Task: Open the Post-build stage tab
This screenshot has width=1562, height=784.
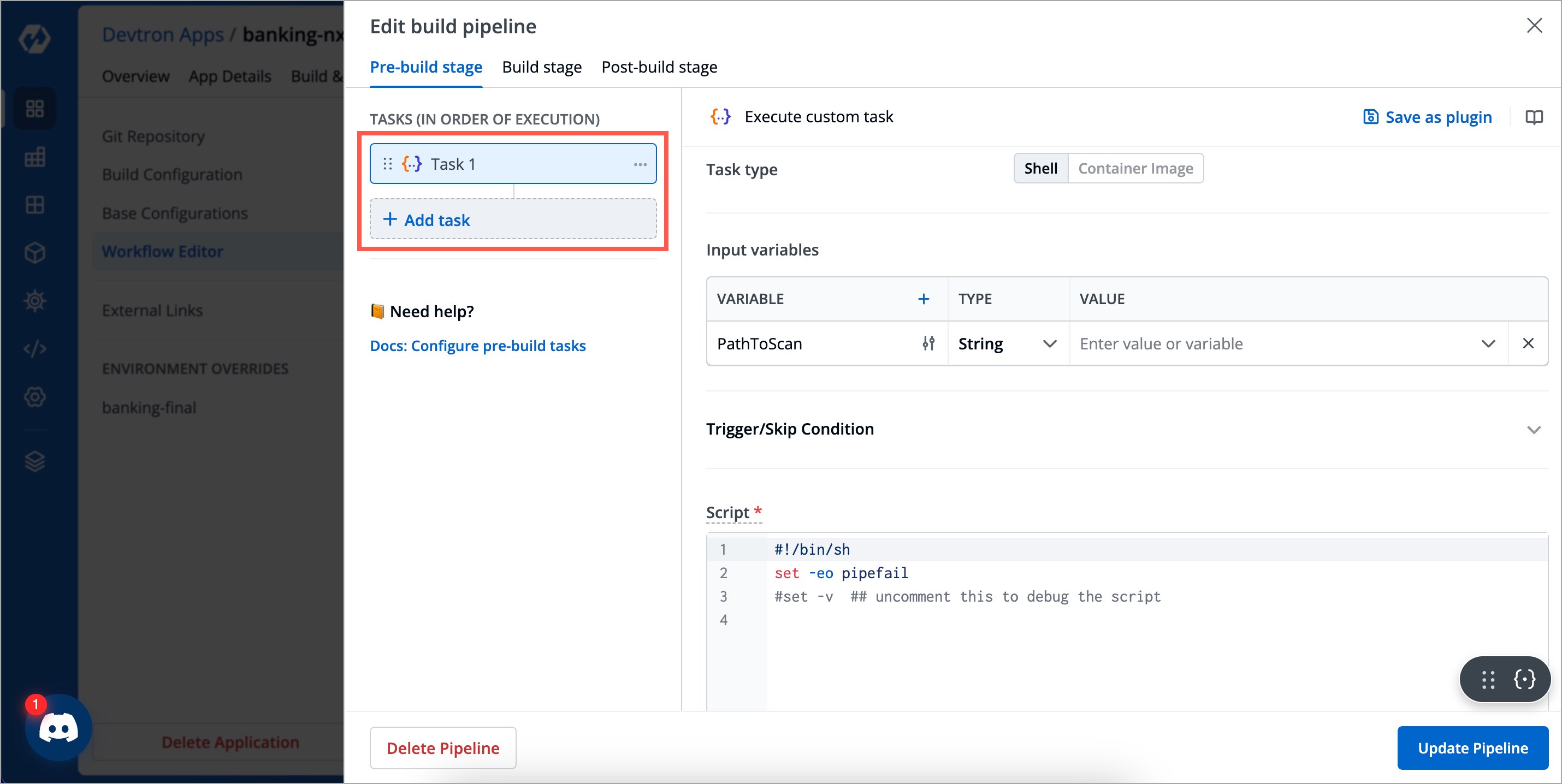Action: [x=659, y=67]
